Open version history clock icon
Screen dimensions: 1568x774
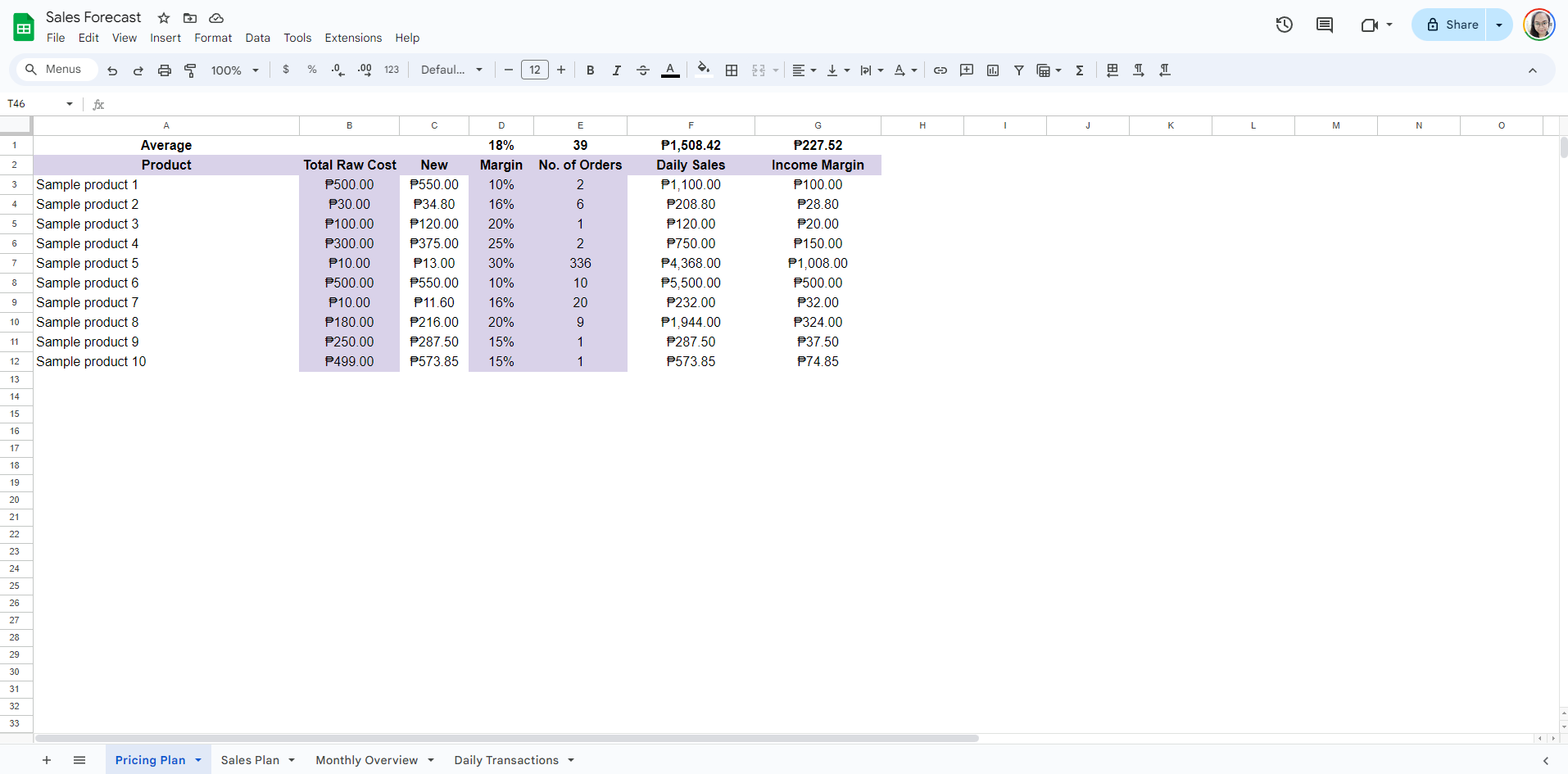coord(1284,25)
